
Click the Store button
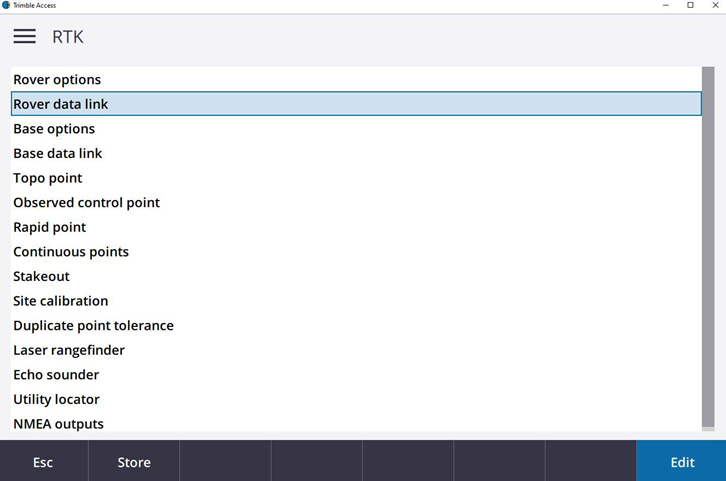tap(134, 462)
